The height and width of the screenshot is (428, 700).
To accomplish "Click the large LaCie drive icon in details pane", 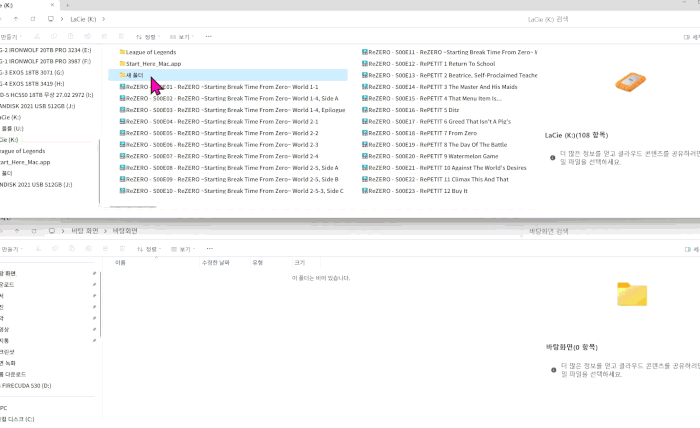I will tap(631, 88).
